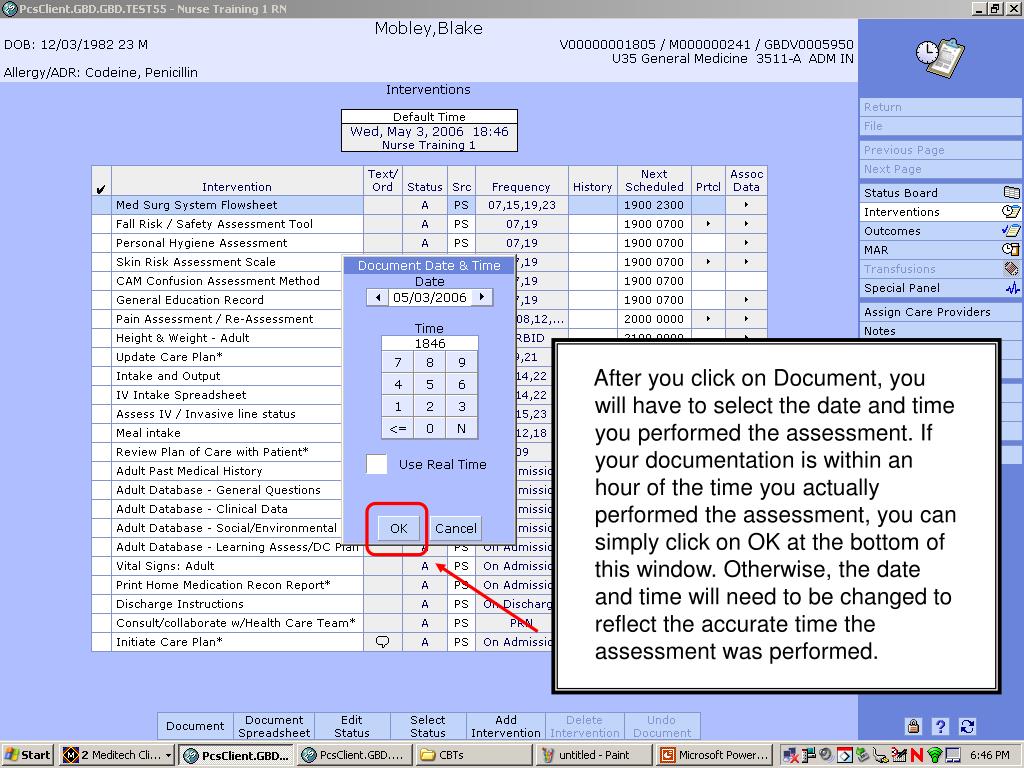Choose Return in the right sidebar

coord(940,107)
